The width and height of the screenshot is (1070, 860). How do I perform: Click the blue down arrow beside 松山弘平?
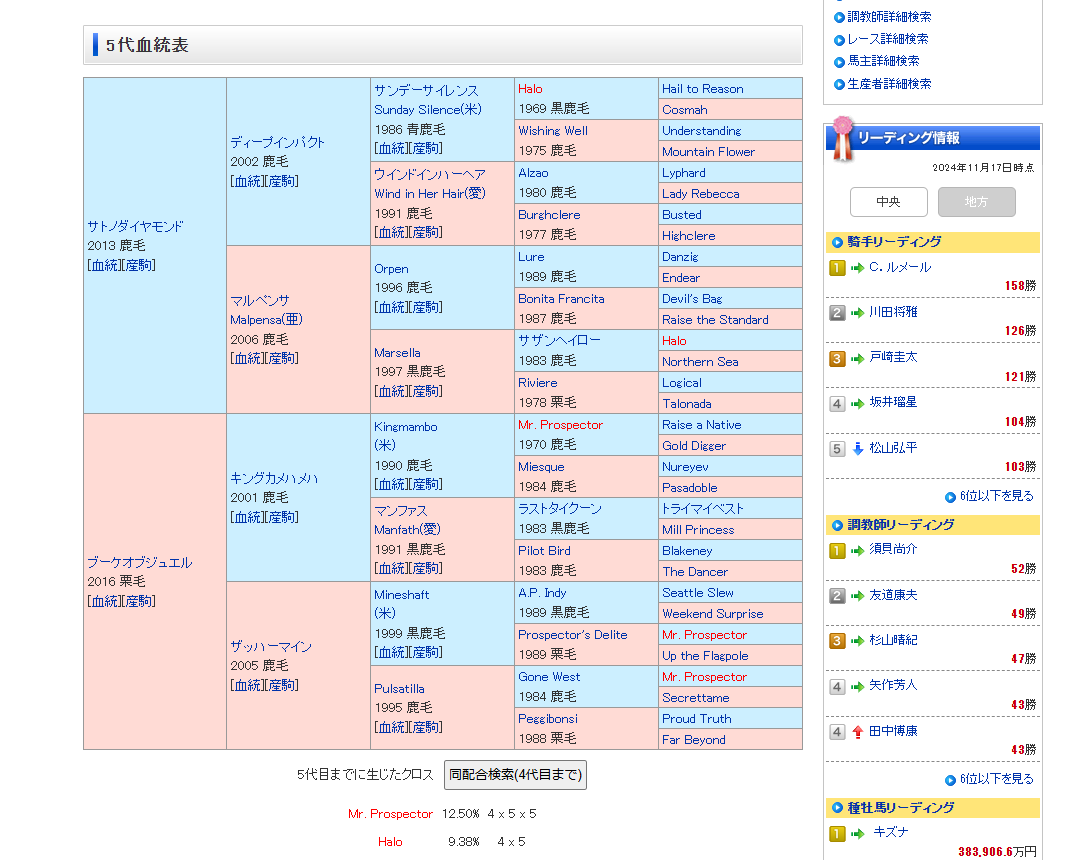click(x=857, y=449)
